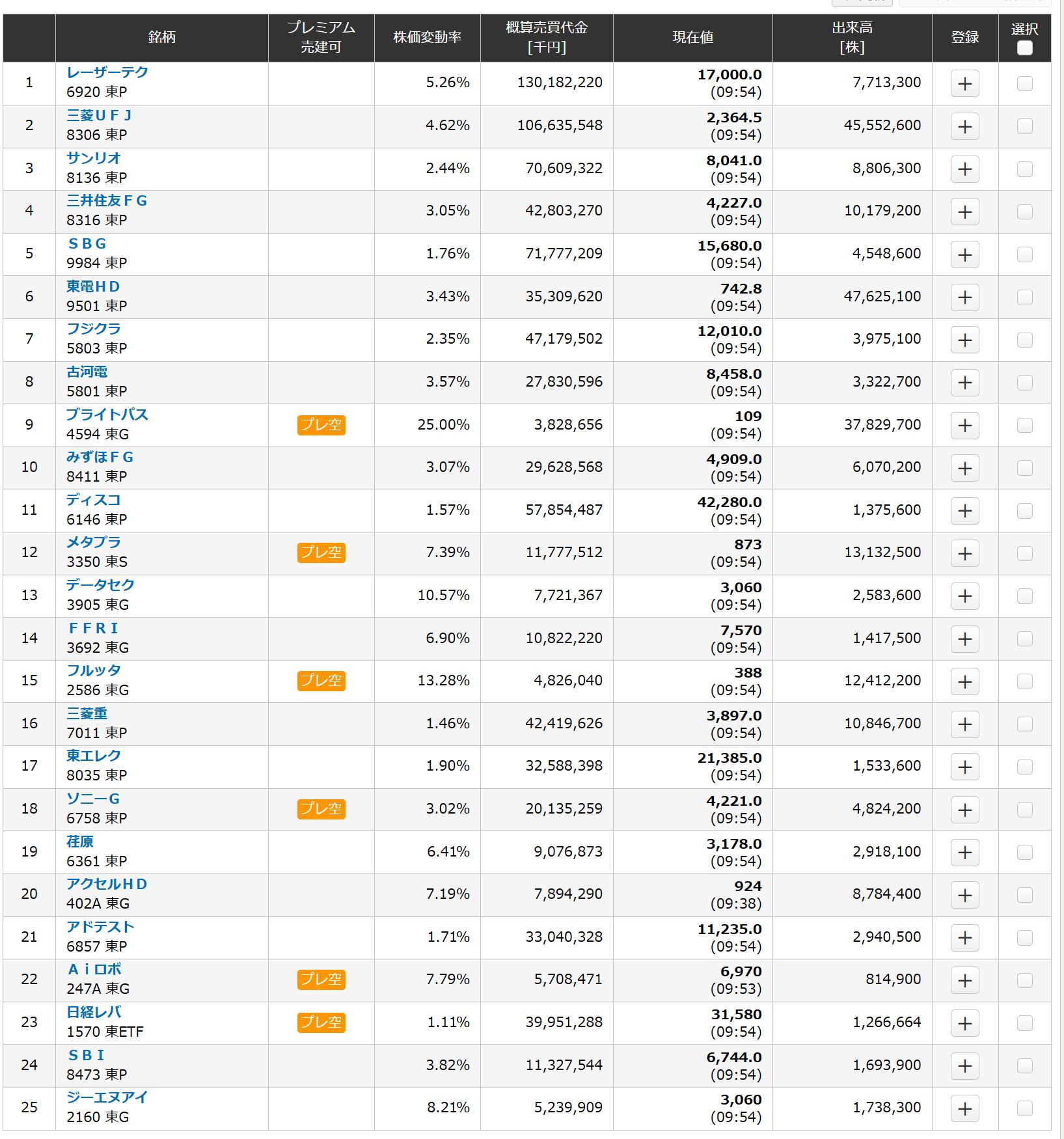Add 日経レバ via plus icon
This screenshot has height=1139, width=1064.
tap(964, 1023)
